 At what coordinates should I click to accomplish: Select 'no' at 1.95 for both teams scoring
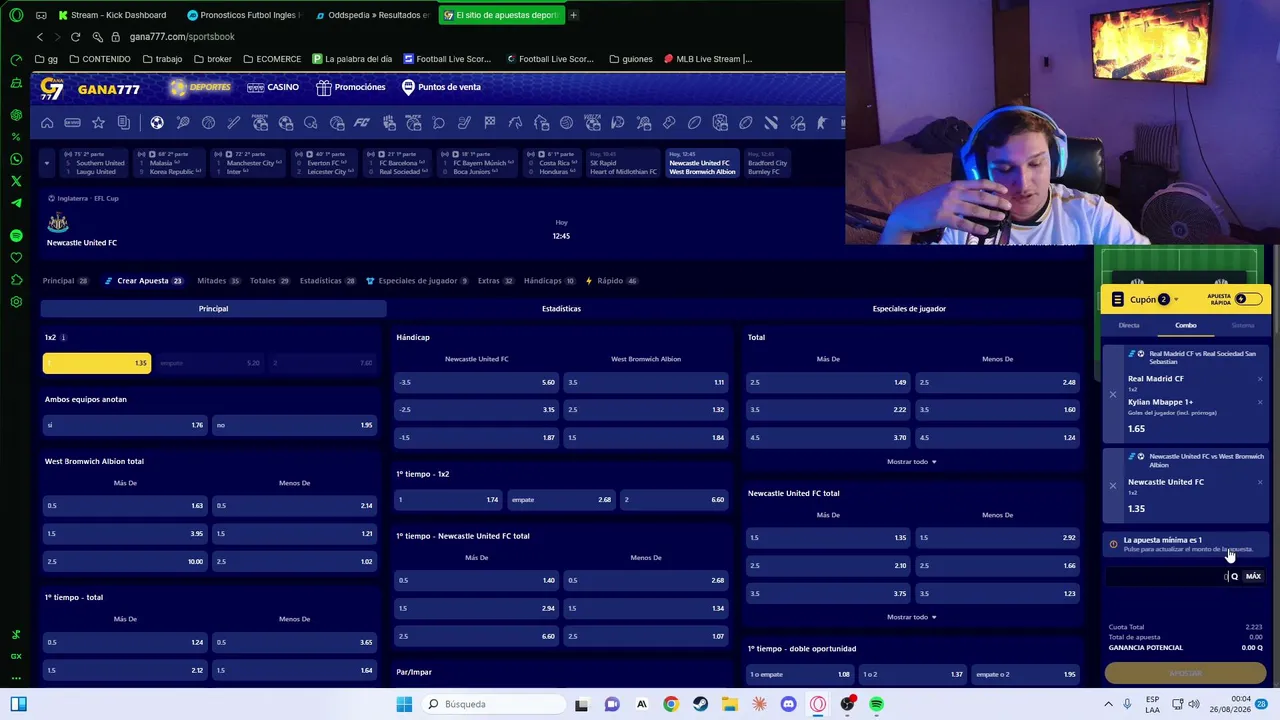point(294,425)
